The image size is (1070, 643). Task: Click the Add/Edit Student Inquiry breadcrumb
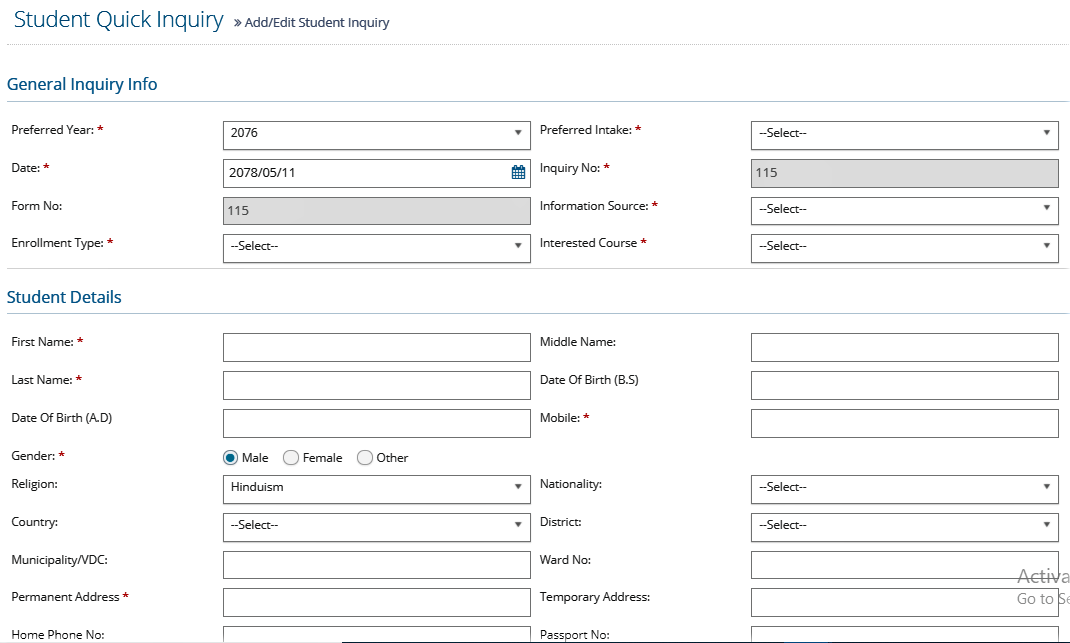[x=317, y=23]
